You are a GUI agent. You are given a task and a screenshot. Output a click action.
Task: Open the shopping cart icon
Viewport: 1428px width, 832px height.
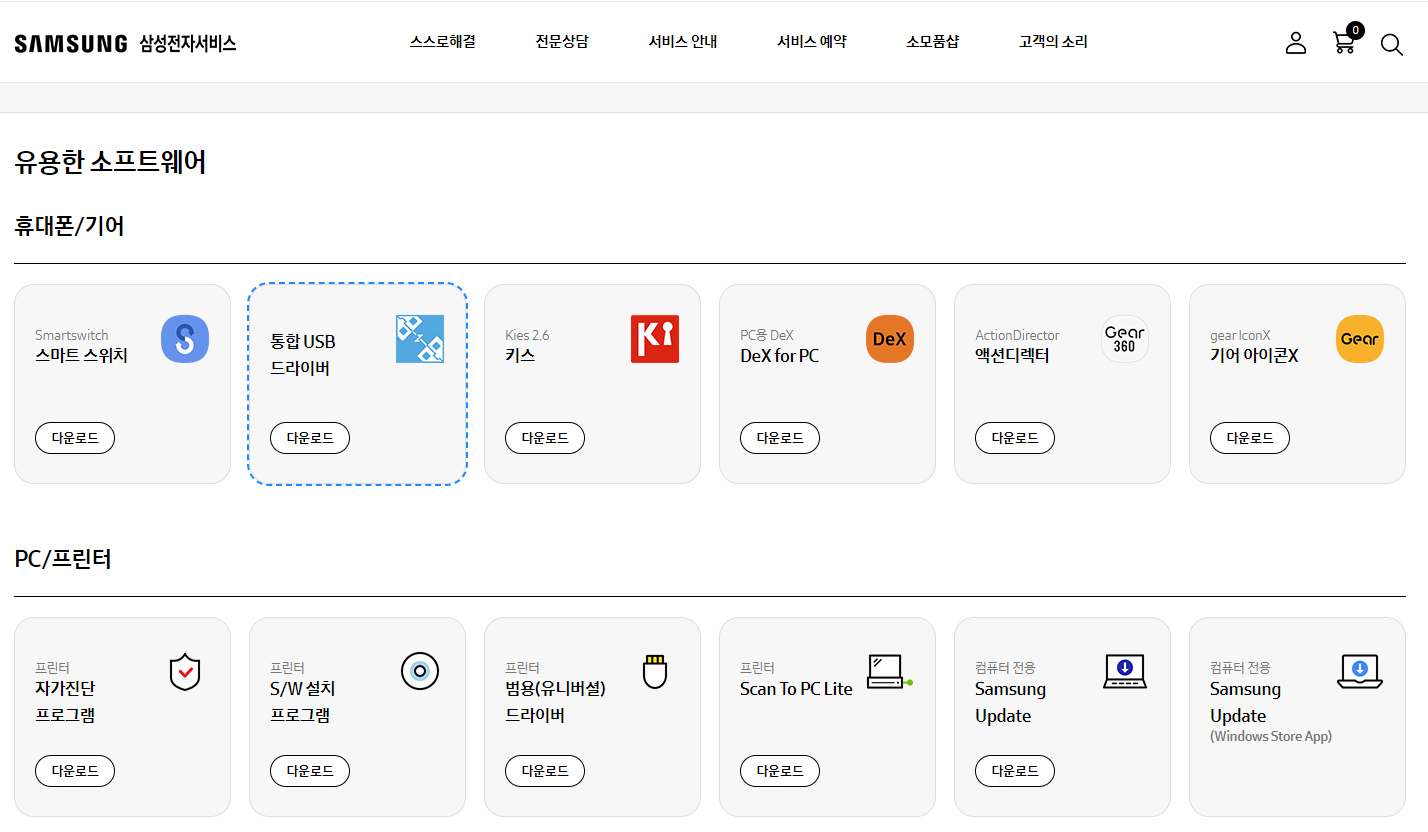click(1344, 43)
